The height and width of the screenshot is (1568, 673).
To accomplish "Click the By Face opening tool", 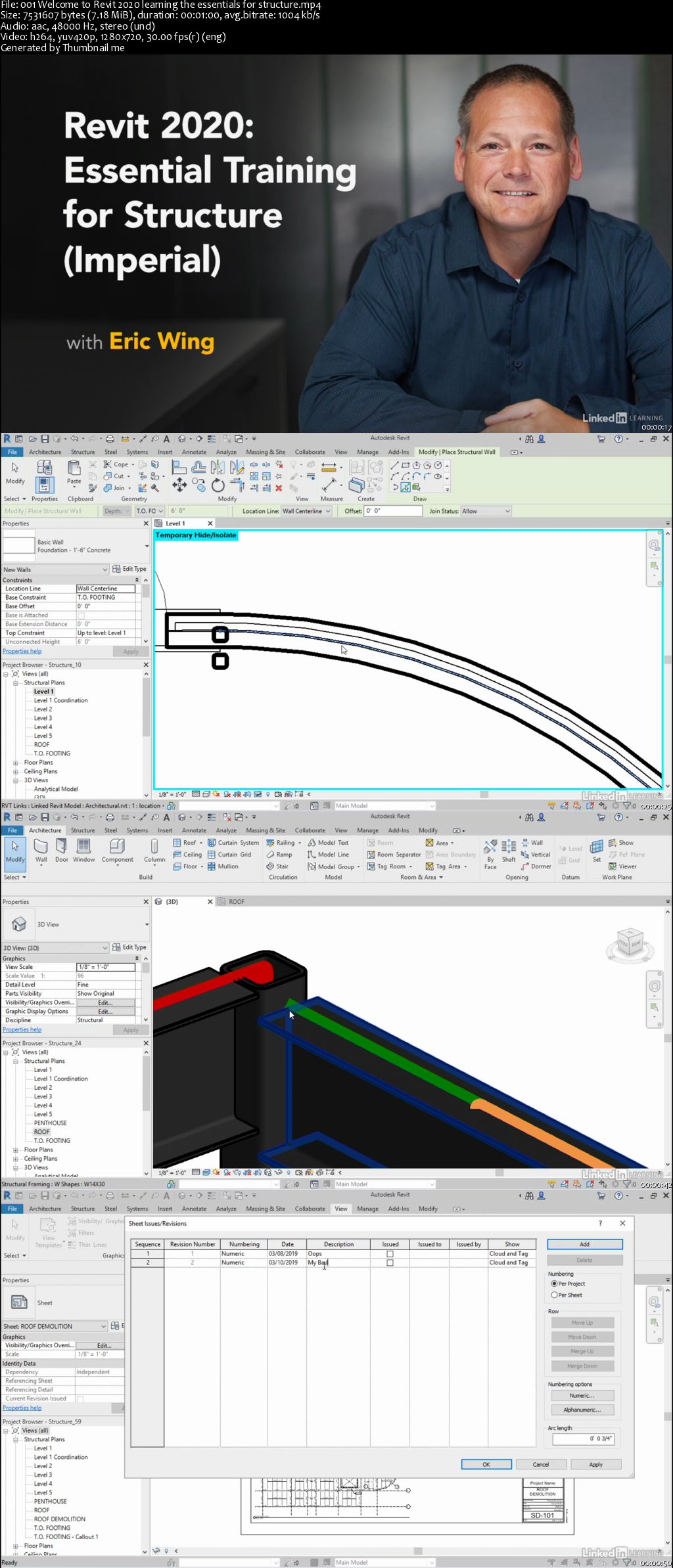I will pyautogui.click(x=490, y=854).
